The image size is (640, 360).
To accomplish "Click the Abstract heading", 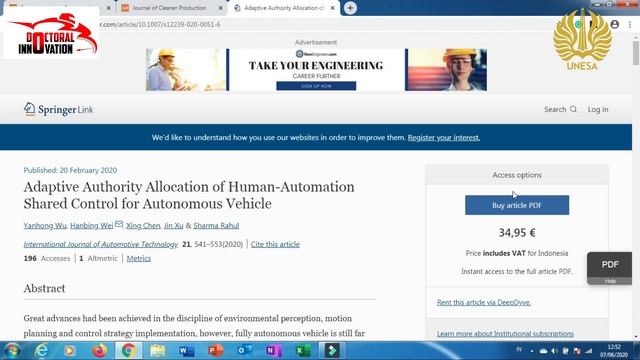I will click(x=44, y=288).
